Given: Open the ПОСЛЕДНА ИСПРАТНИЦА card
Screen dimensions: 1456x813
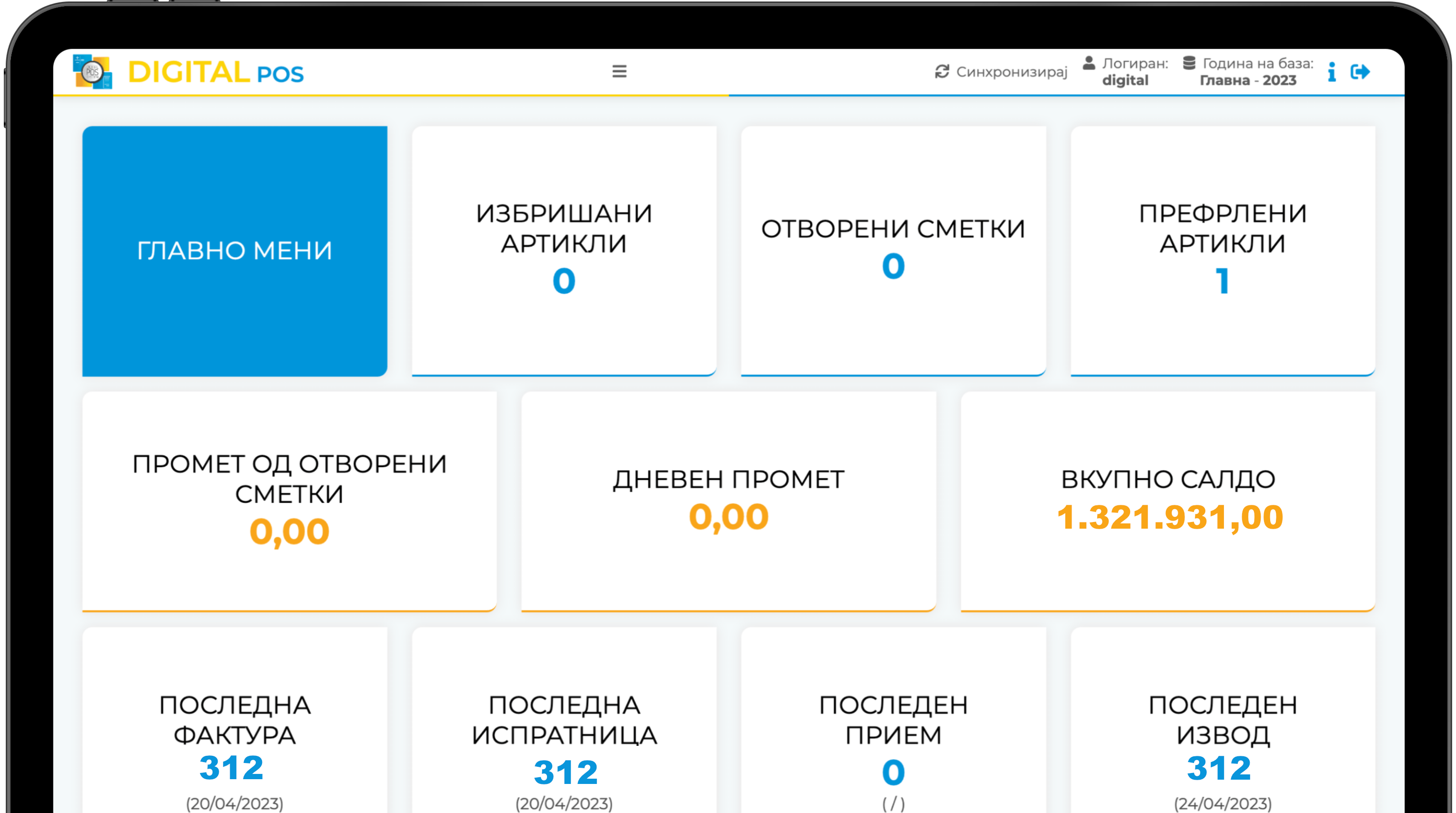Looking at the screenshot, I should (564, 720).
